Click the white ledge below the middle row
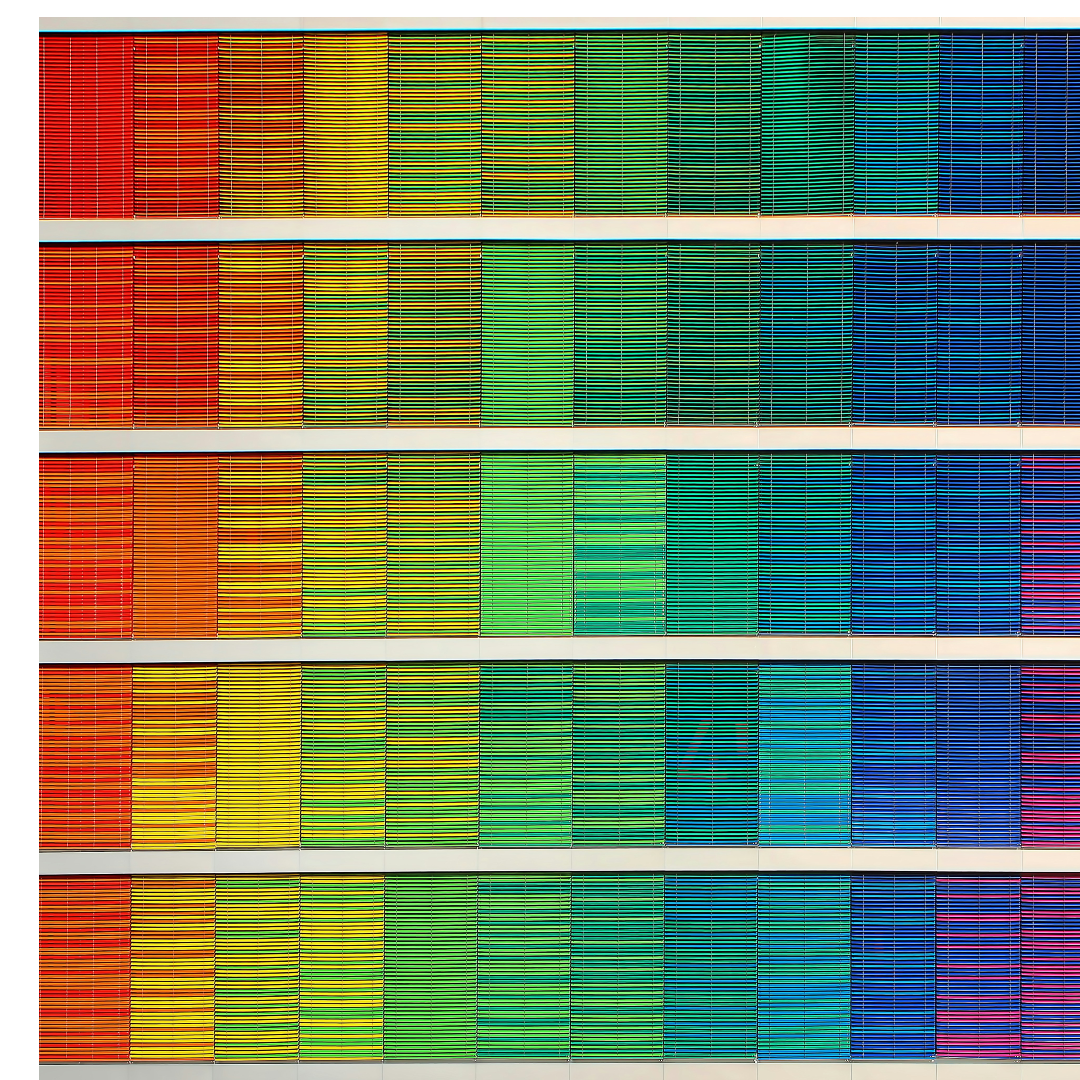 [x=560, y=651]
